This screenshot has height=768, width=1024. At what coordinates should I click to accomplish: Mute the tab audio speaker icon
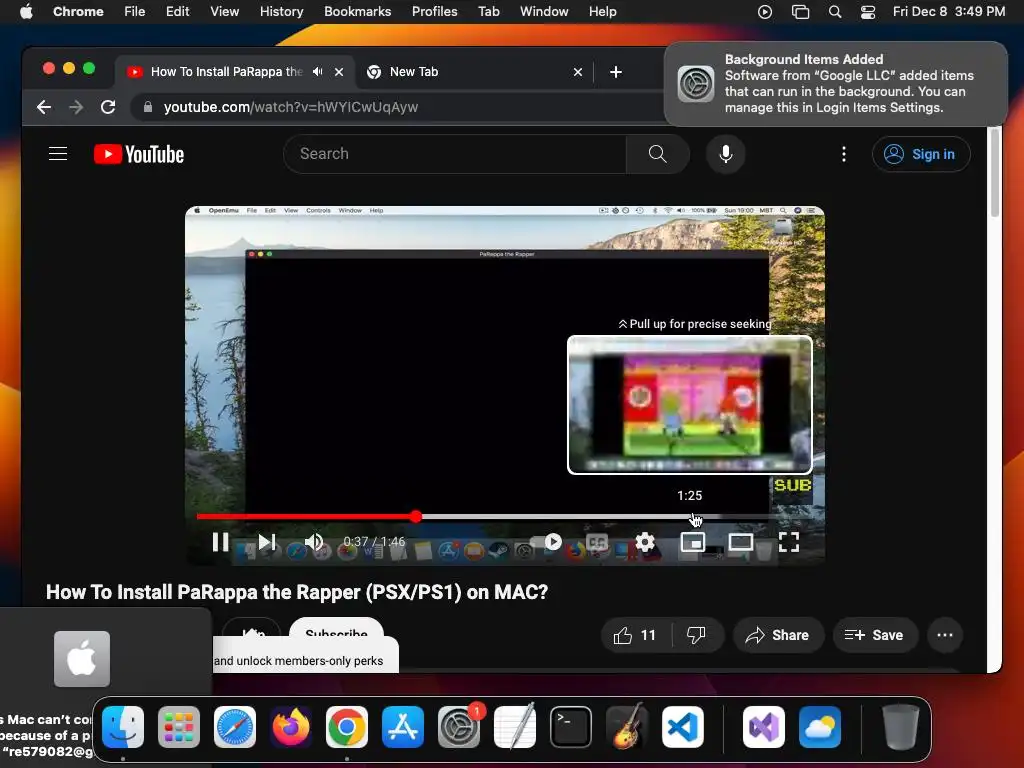click(317, 72)
